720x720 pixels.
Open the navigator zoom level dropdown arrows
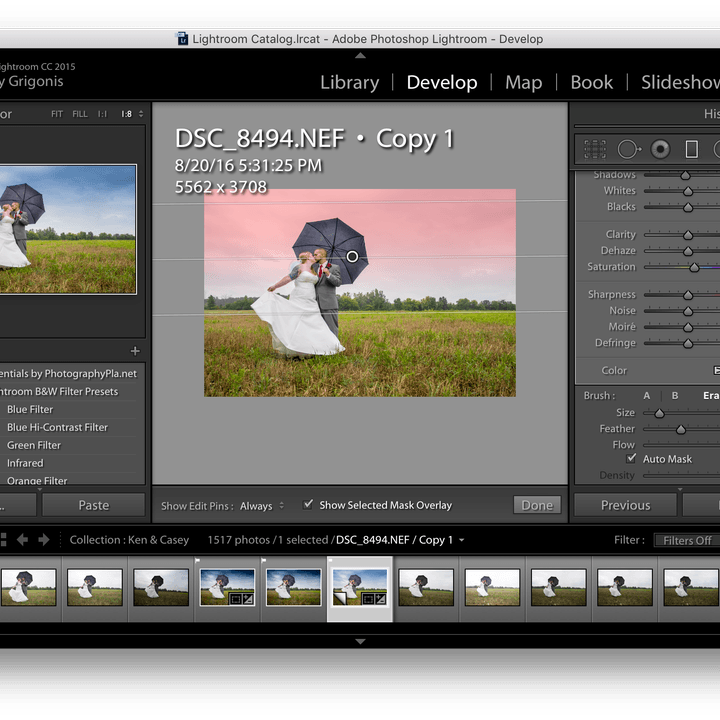(141, 114)
